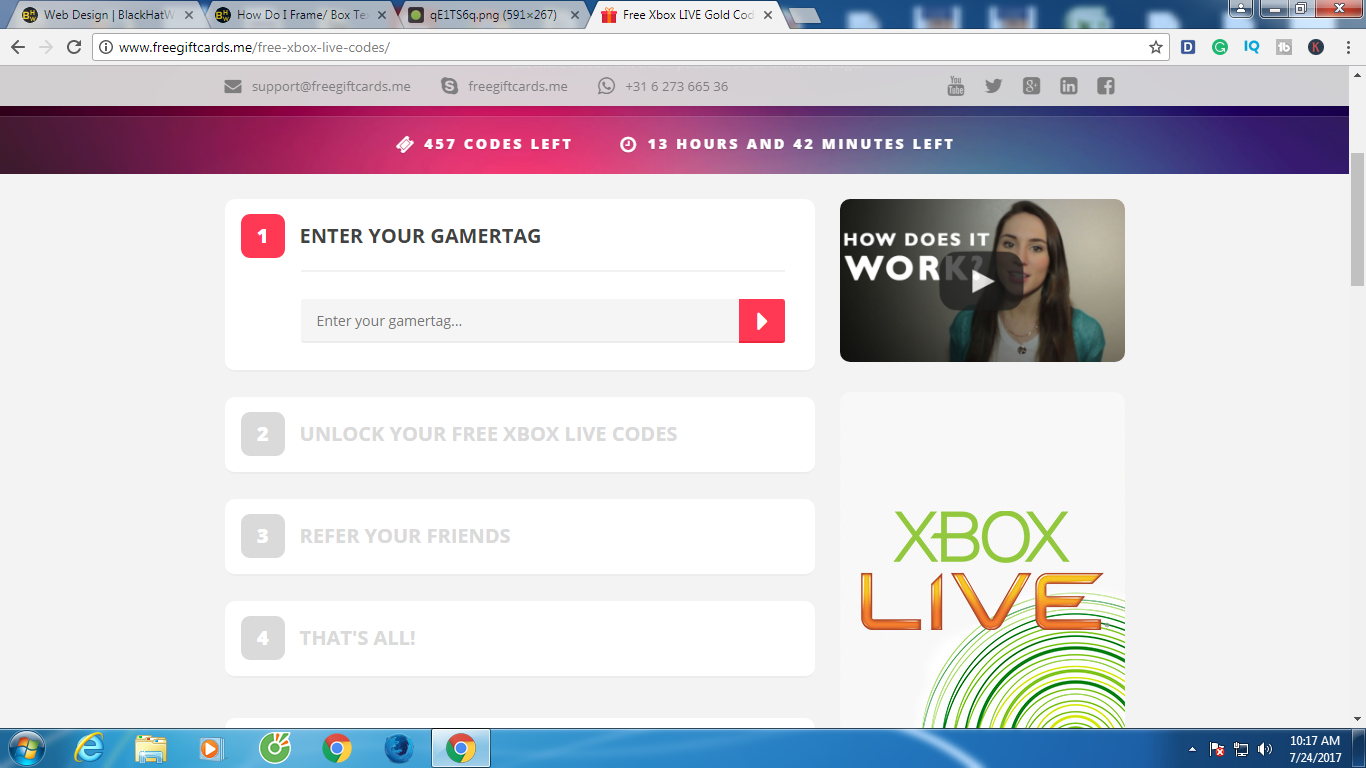Close the qE1TS6q.png tab

(573, 16)
